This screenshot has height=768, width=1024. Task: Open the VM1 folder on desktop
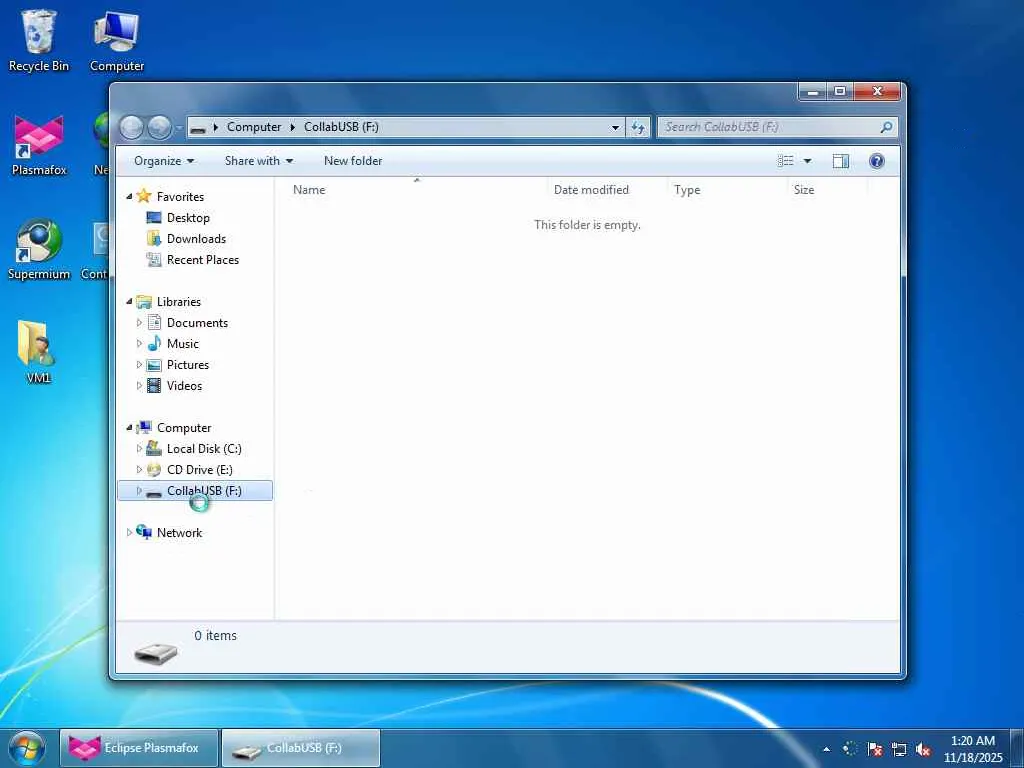pos(37,351)
